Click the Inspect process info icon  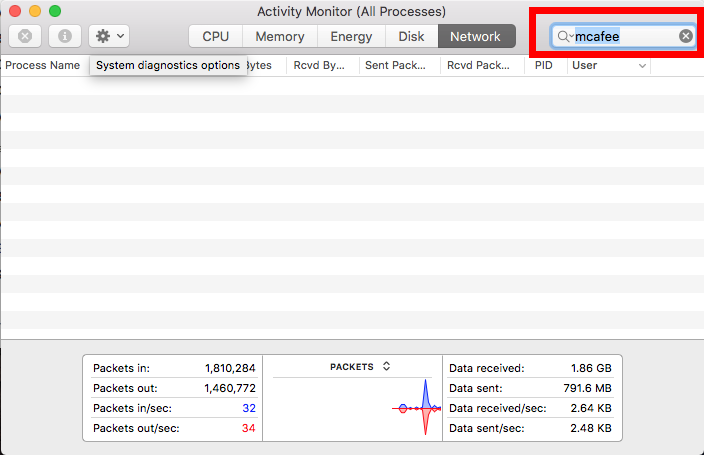click(65, 36)
